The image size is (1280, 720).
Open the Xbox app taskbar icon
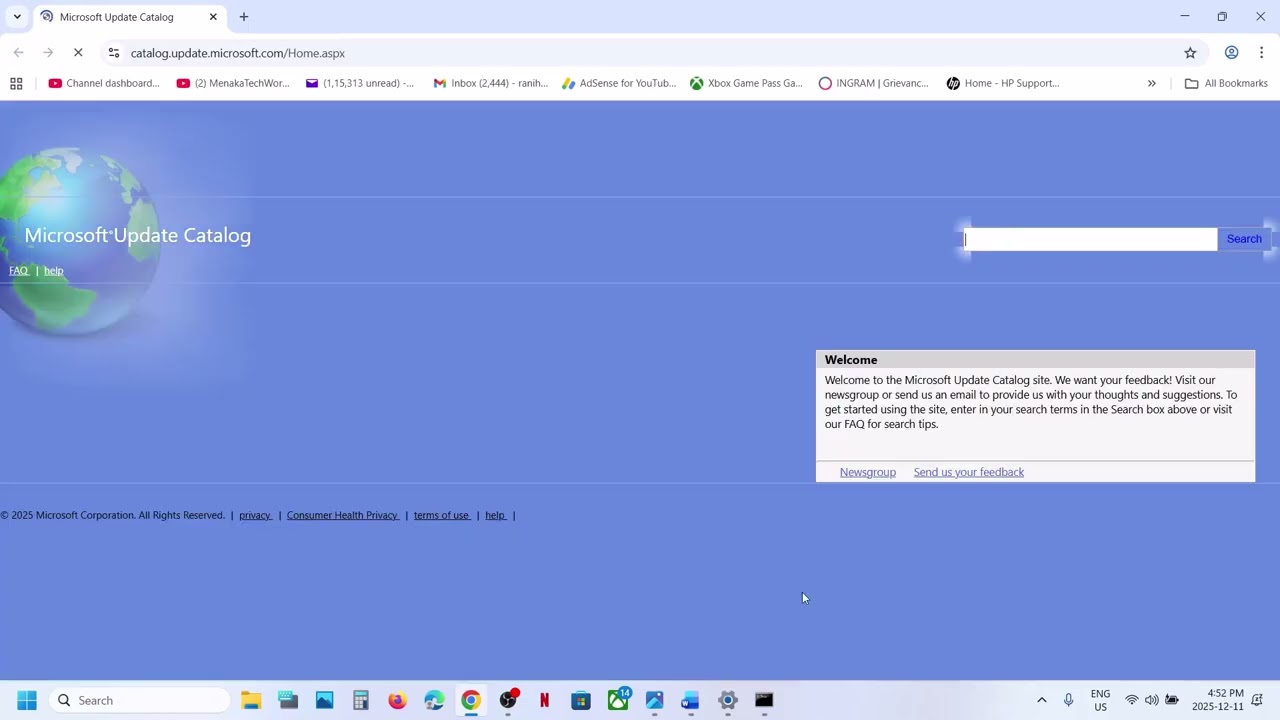coord(618,700)
